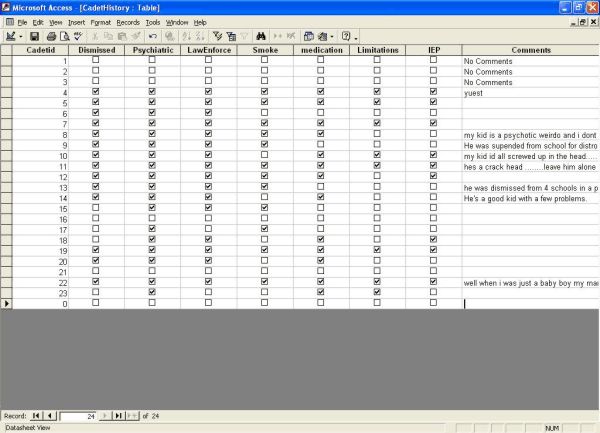Open the Records menu
The image size is (600, 433).
[128, 23]
